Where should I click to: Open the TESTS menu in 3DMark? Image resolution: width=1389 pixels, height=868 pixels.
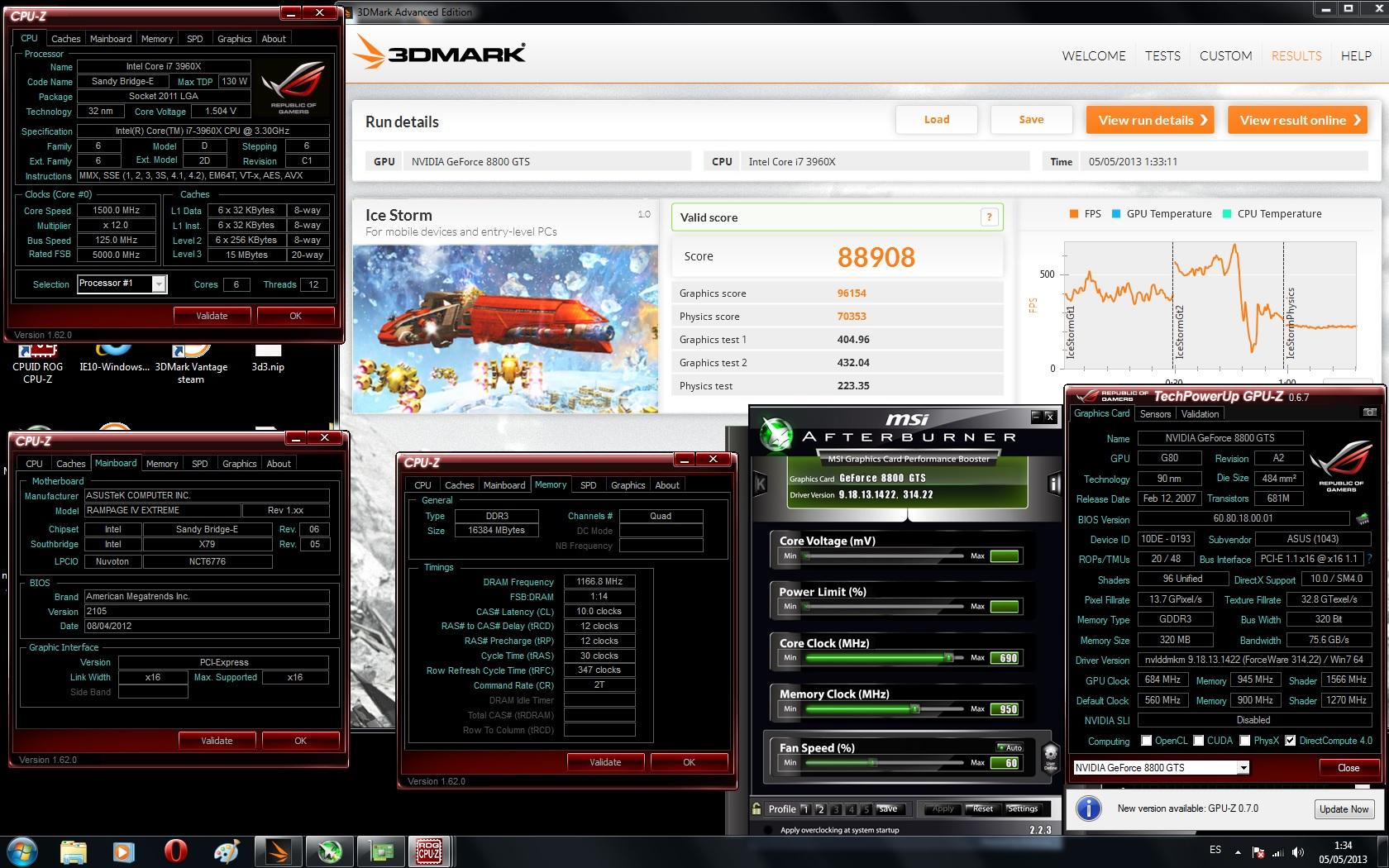coord(1162,55)
